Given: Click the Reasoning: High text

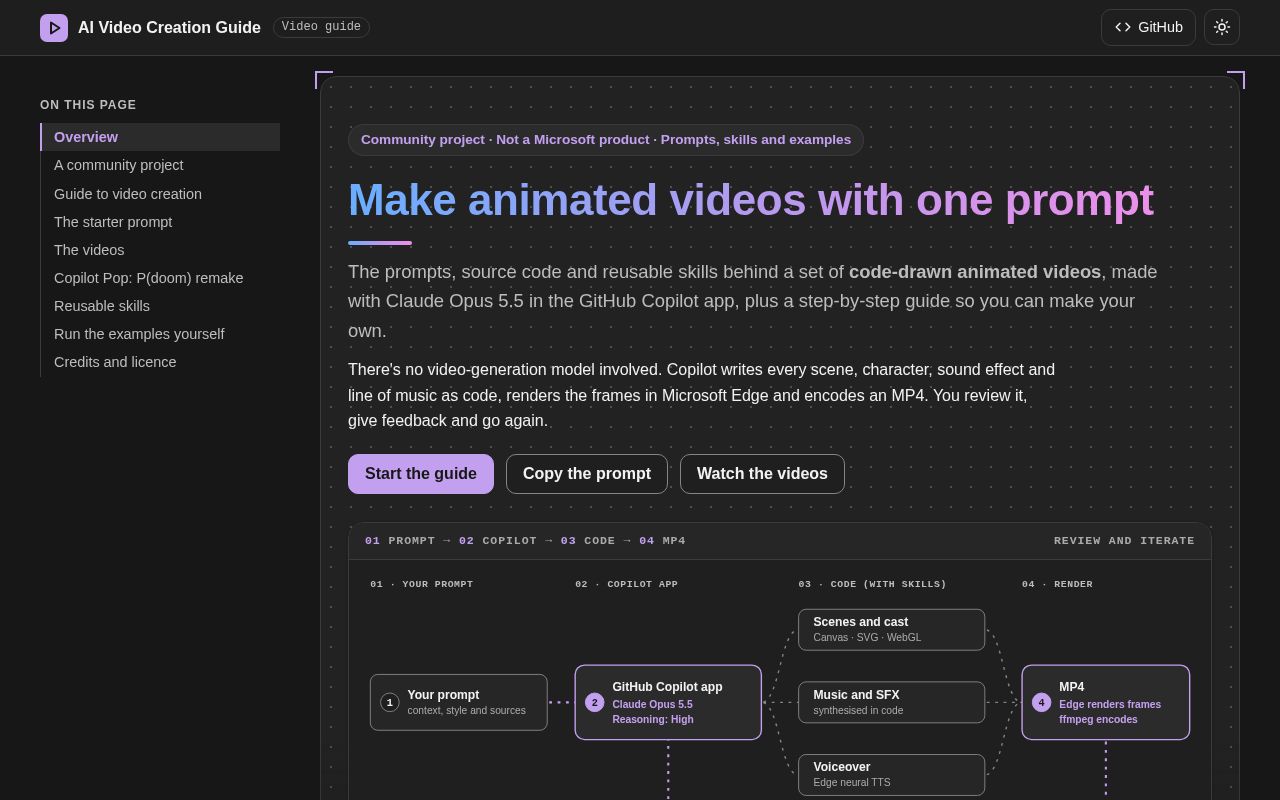Looking at the screenshot, I should [653, 720].
